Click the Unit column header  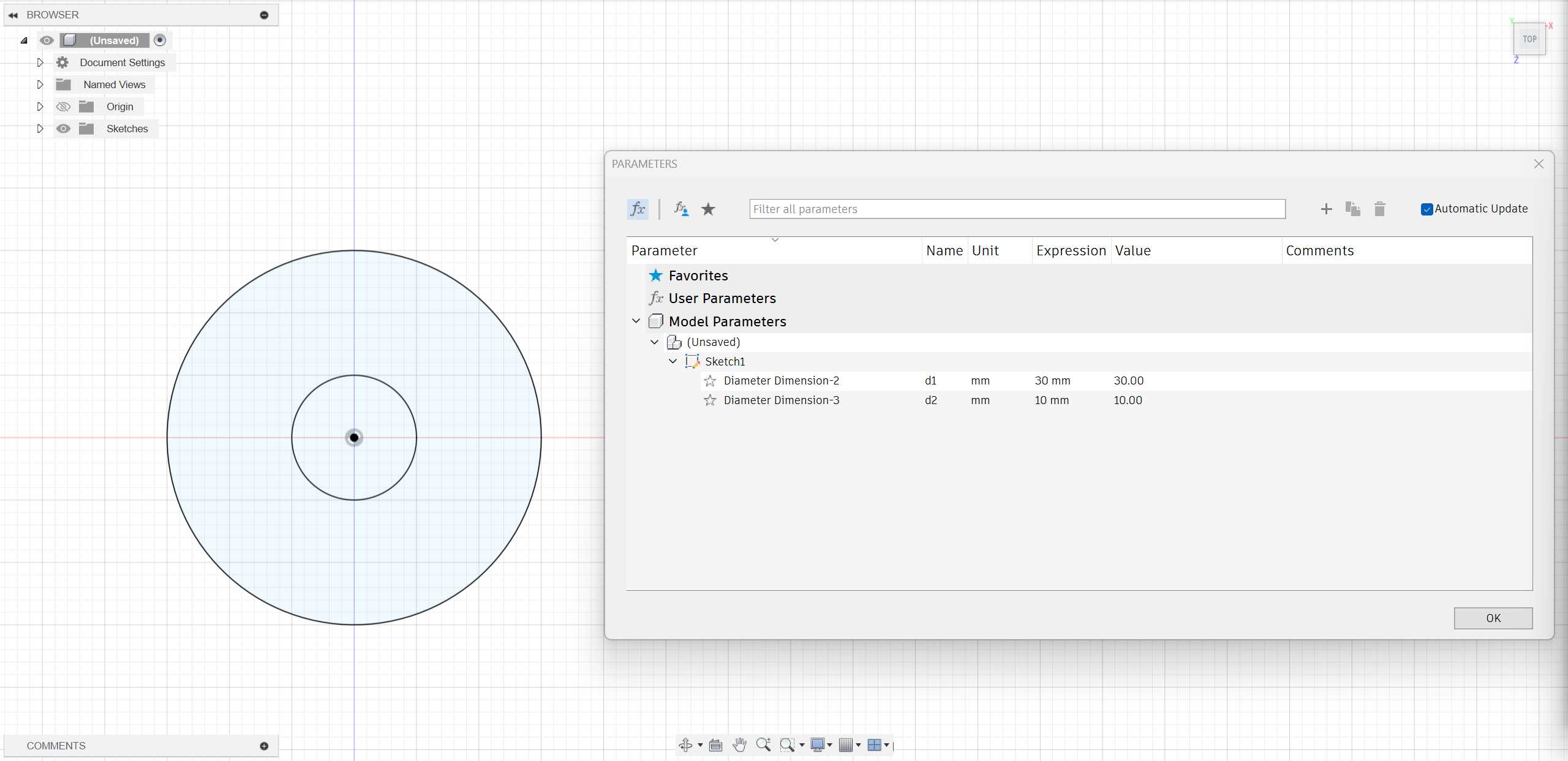[x=1000, y=251]
